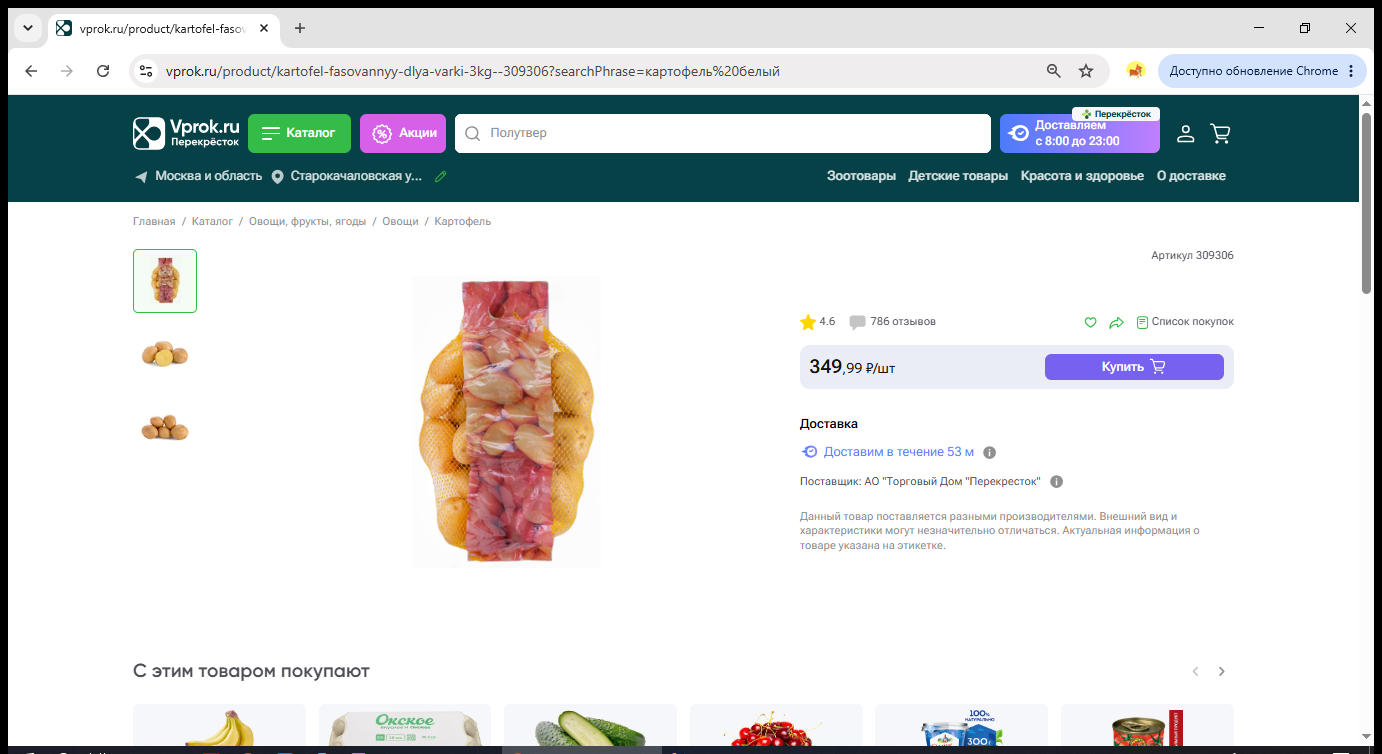The image size is (1382, 754).
Task: Reload the page in Chrome
Action: tap(103, 71)
